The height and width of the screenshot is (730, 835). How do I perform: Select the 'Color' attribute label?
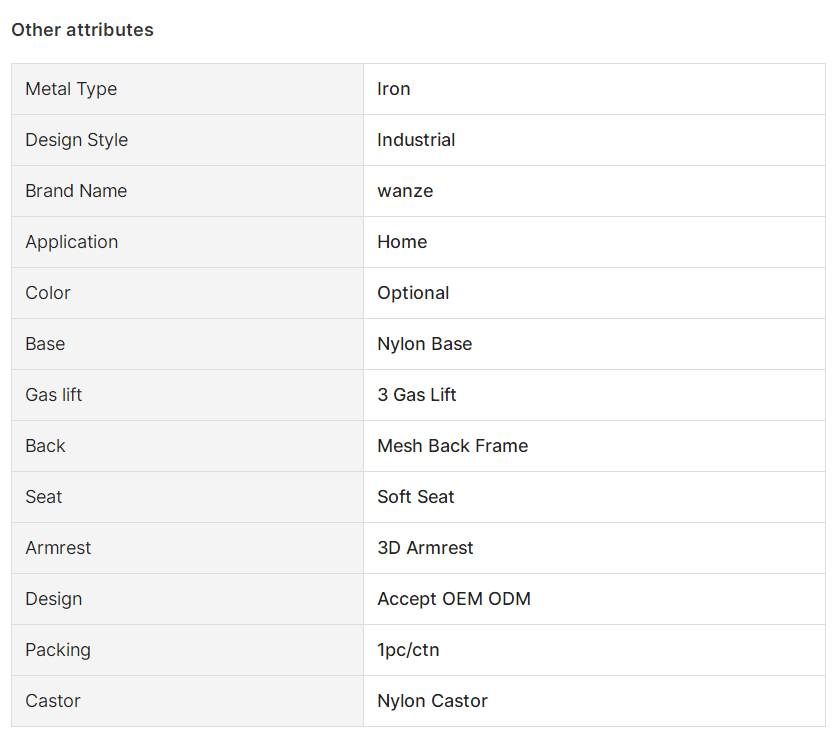[48, 293]
